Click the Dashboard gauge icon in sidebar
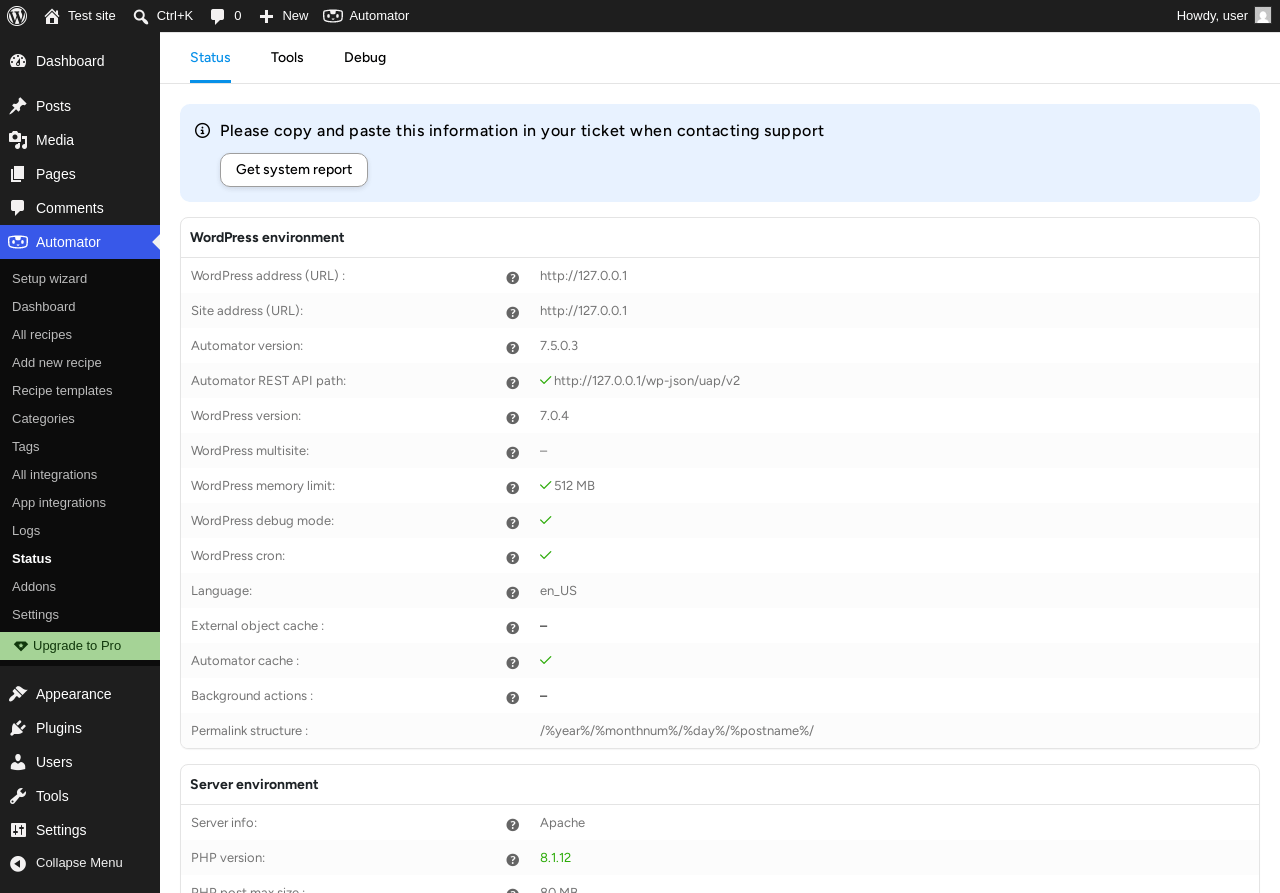The image size is (1280, 893). coord(18,61)
